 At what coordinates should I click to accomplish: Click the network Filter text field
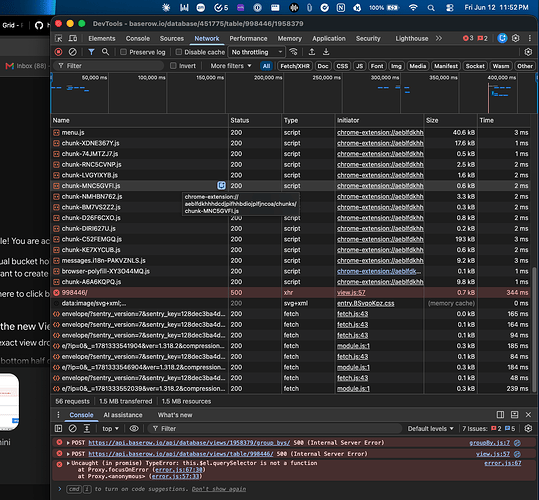point(108,66)
